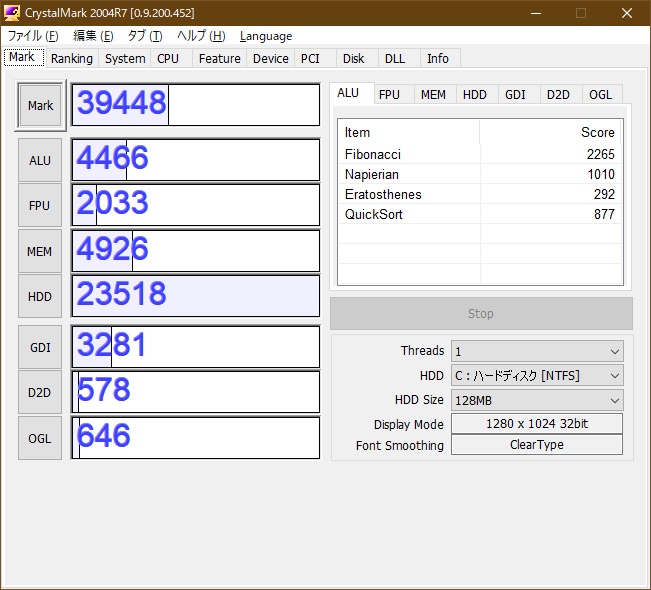Start the HDD benchmark button
651x590 pixels.
click(x=40, y=296)
